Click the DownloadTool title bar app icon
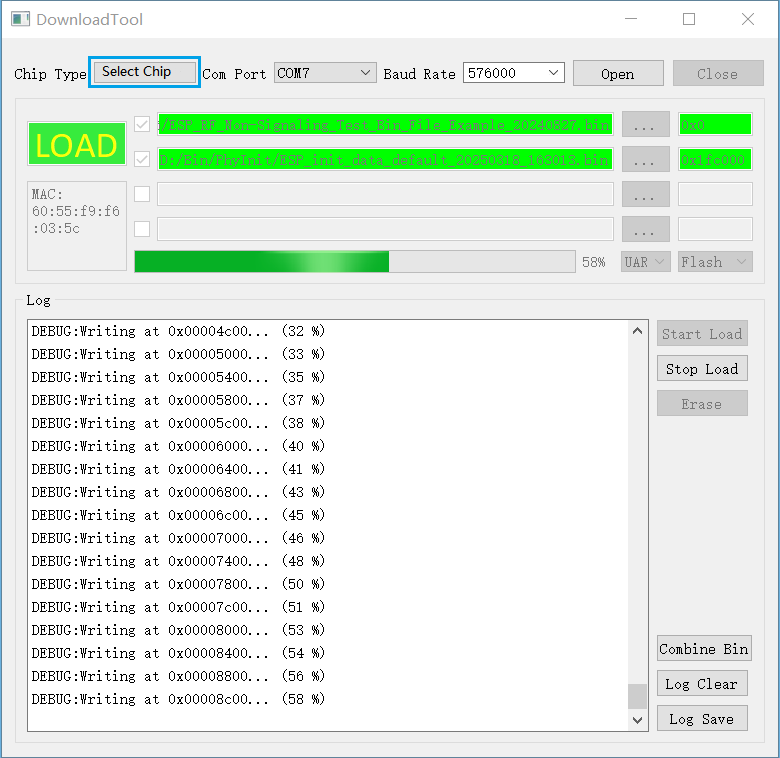The width and height of the screenshot is (780, 758). pos(20,19)
